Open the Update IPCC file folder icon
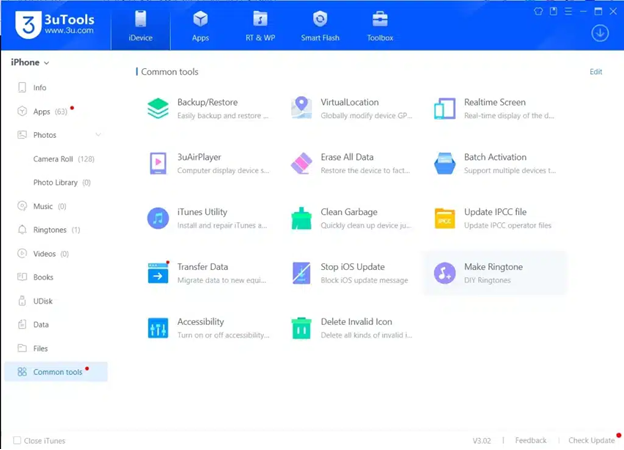 pyautogui.click(x=445, y=218)
